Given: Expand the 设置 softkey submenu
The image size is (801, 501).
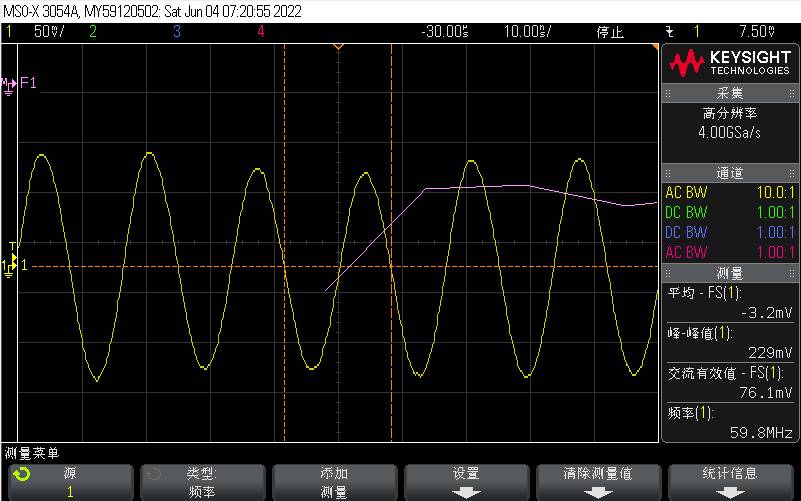Looking at the screenshot, I should click(x=465, y=482).
